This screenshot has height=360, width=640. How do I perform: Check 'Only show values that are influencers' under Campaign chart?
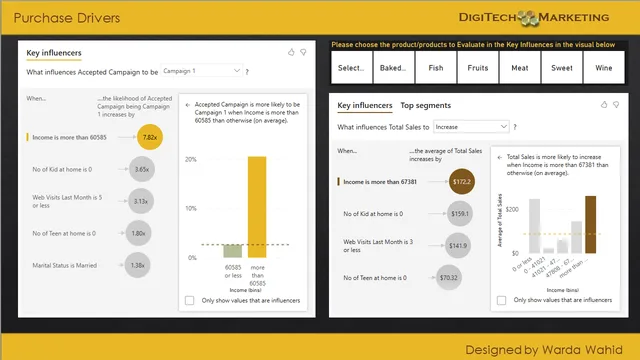coord(189,300)
